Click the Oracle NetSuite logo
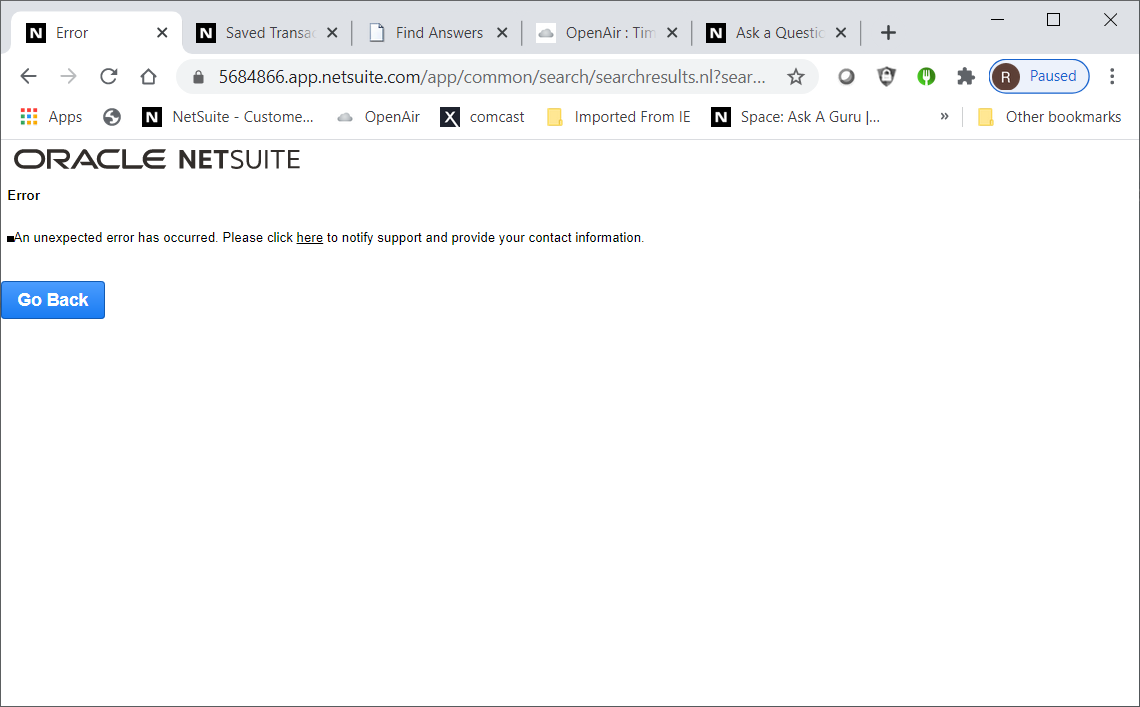Image resolution: width=1140 pixels, height=707 pixels. tap(157, 159)
